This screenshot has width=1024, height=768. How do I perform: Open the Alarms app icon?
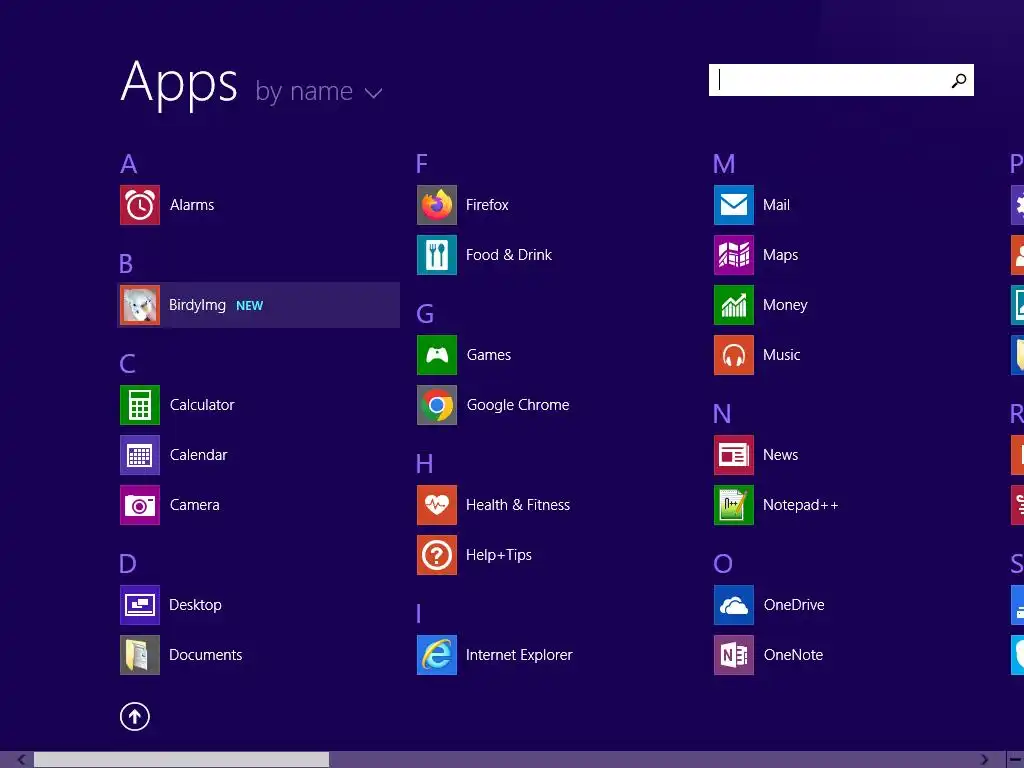(x=140, y=205)
